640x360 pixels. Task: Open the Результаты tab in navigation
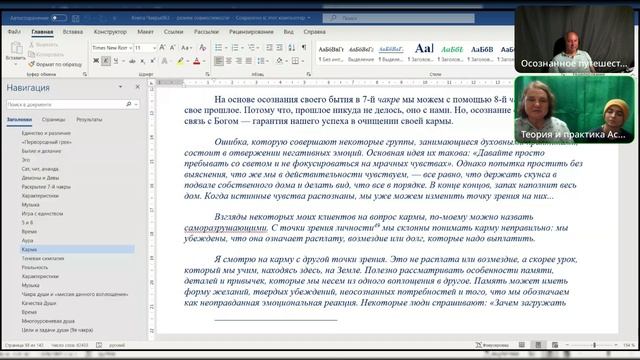(89, 120)
